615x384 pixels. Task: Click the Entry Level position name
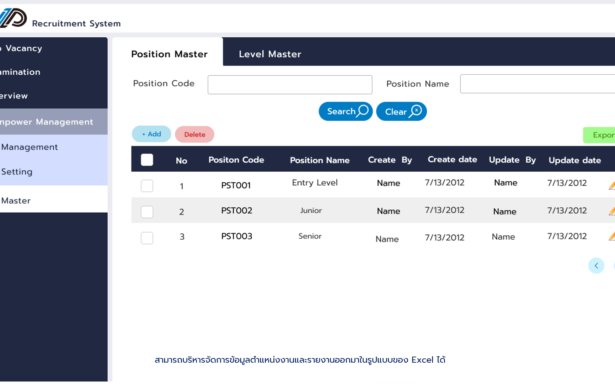315,183
